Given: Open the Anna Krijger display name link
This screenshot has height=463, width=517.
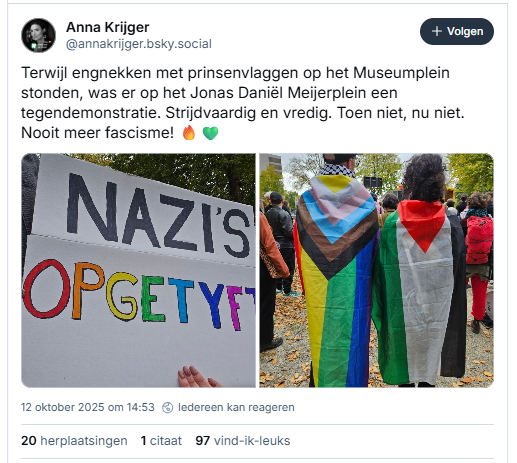Looking at the screenshot, I should tap(108, 27).
